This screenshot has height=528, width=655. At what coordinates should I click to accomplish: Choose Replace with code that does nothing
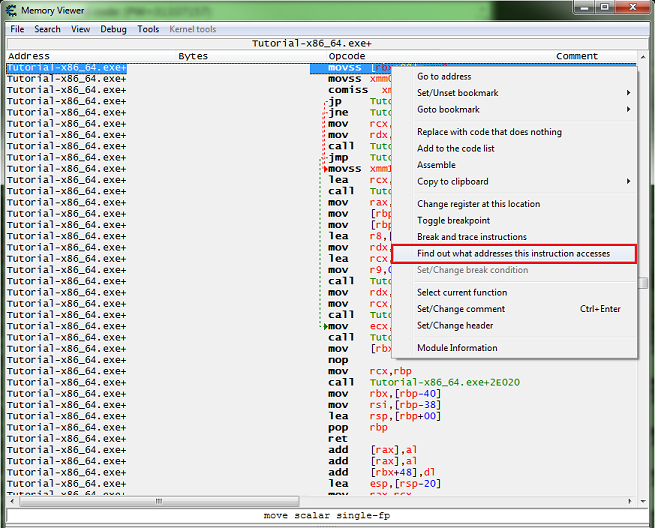(489, 132)
